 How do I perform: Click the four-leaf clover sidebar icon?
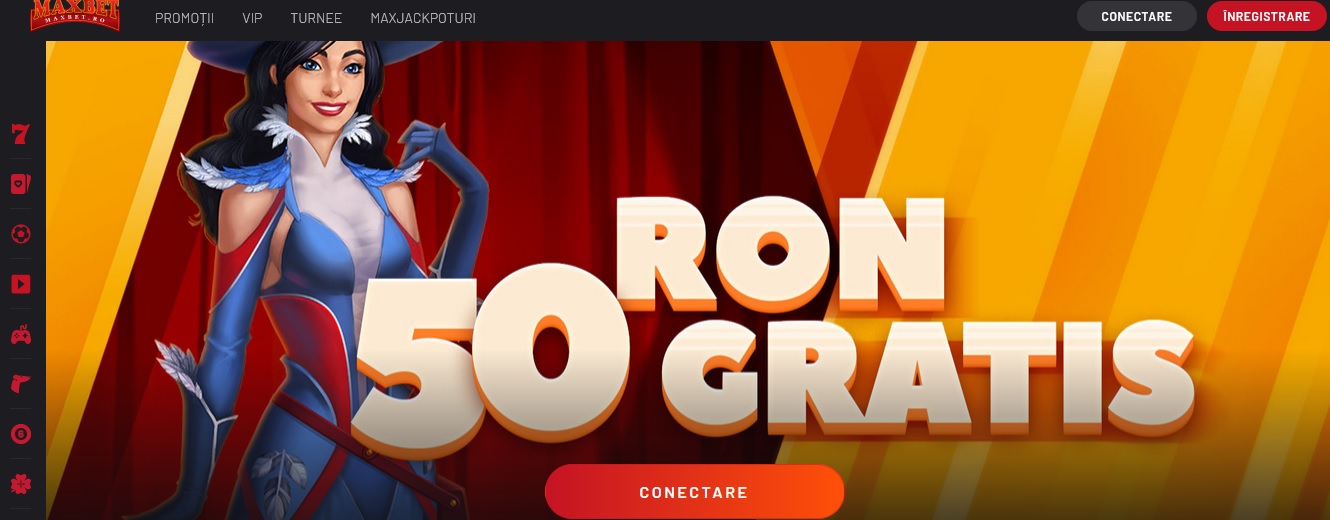[x=20, y=484]
